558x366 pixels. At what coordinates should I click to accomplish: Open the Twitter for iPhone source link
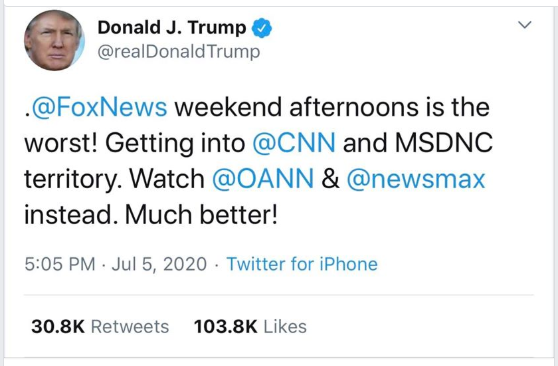[302, 264]
